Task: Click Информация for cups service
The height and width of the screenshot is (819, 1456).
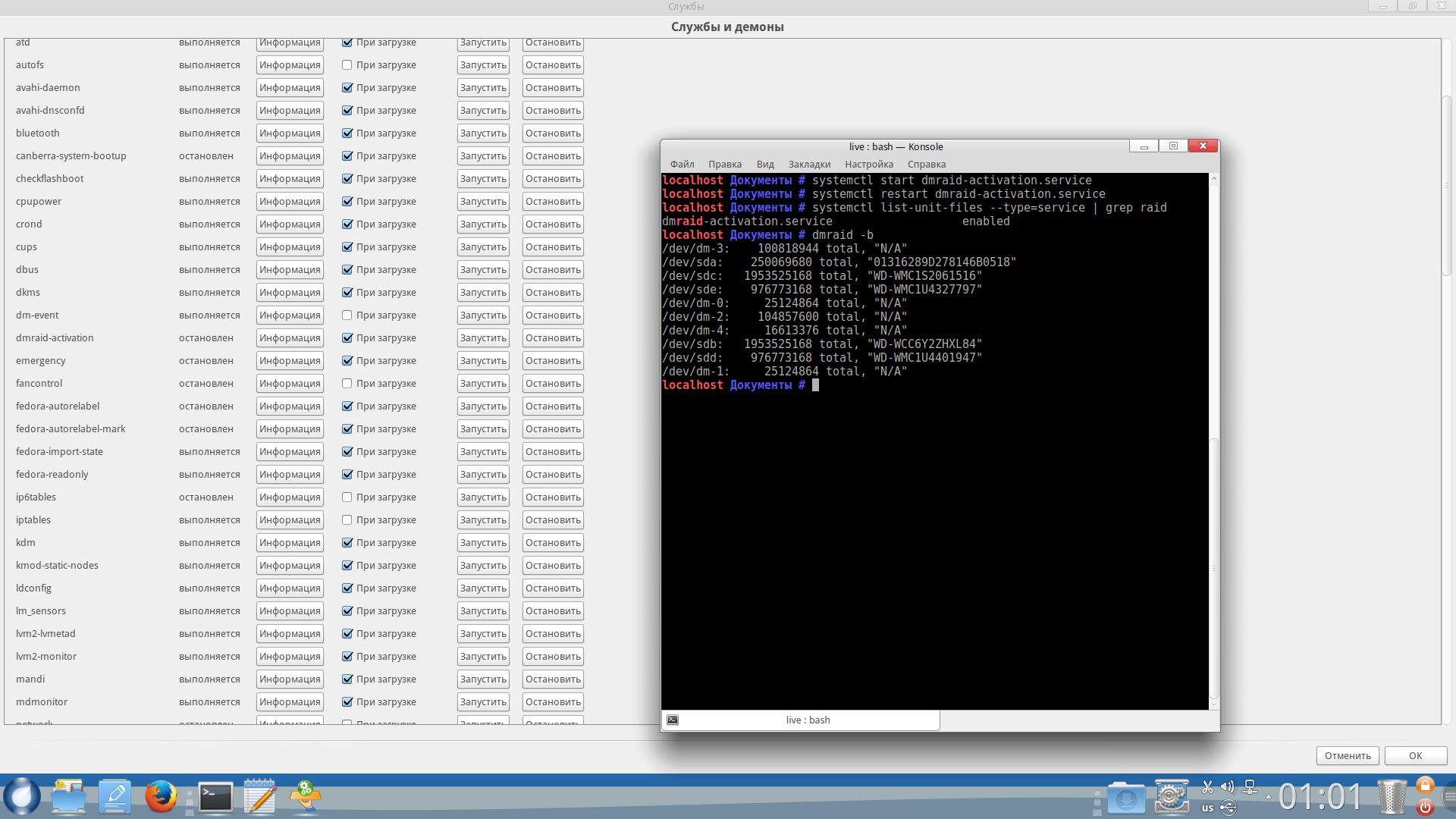Action: click(290, 247)
